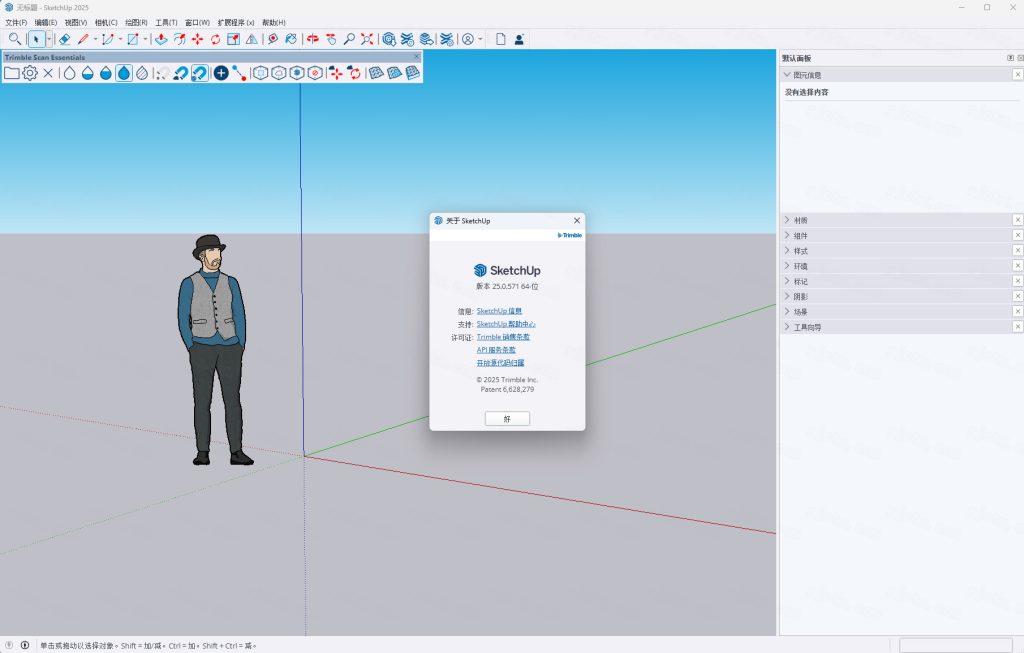Open point cloud file in Scan Essentials
Viewport: 1024px width, 653px height.
coord(10,73)
